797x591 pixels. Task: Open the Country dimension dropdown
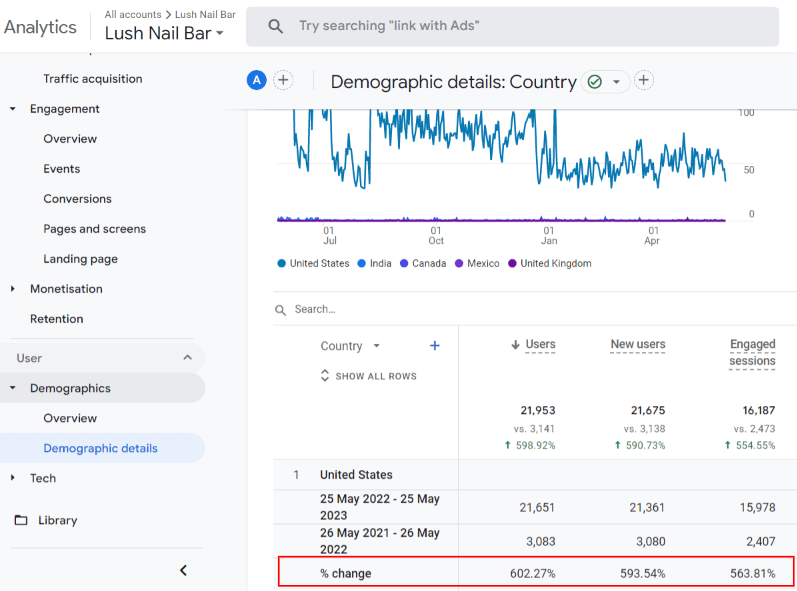click(x=350, y=346)
